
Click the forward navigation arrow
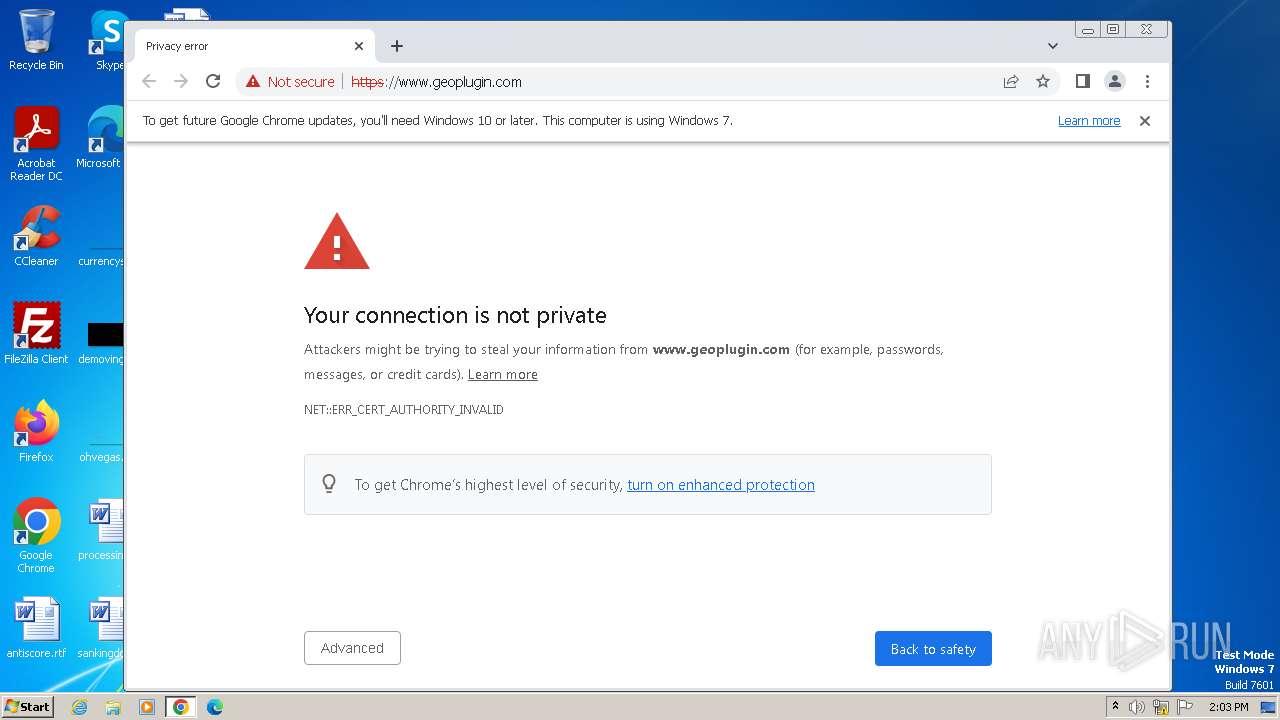181,82
